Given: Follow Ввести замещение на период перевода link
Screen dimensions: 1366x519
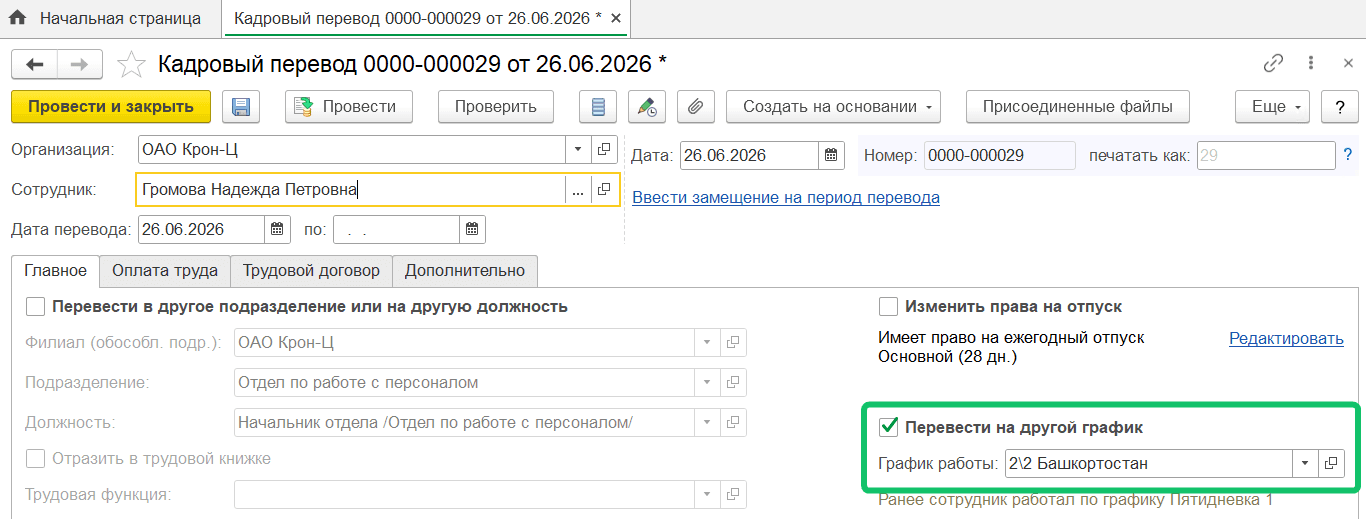Looking at the screenshot, I should (x=786, y=197).
